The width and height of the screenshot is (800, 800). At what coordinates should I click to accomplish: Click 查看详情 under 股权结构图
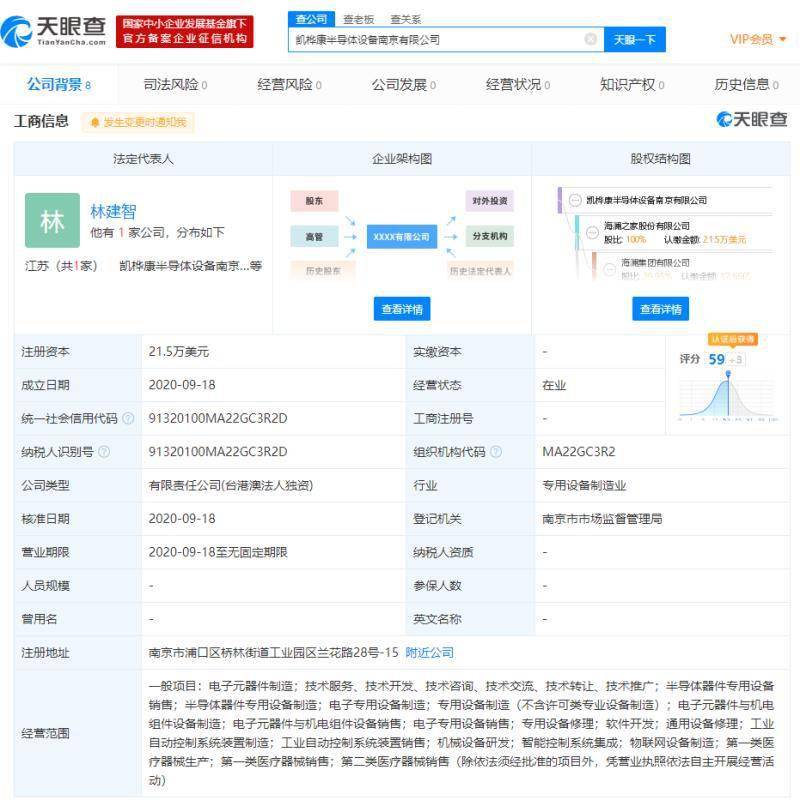point(661,309)
